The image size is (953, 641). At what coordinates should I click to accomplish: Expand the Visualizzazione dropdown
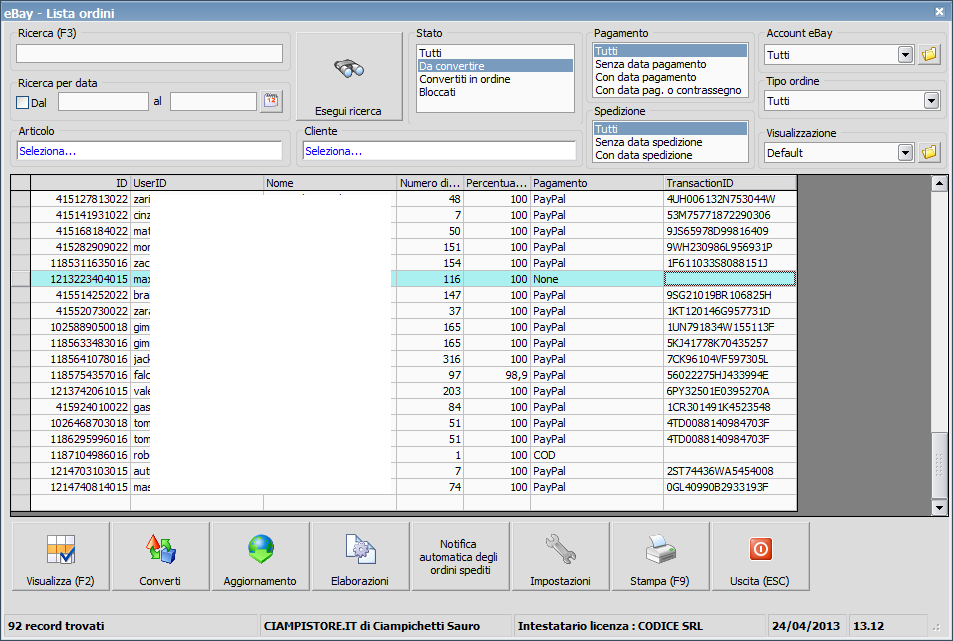click(x=906, y=153)
